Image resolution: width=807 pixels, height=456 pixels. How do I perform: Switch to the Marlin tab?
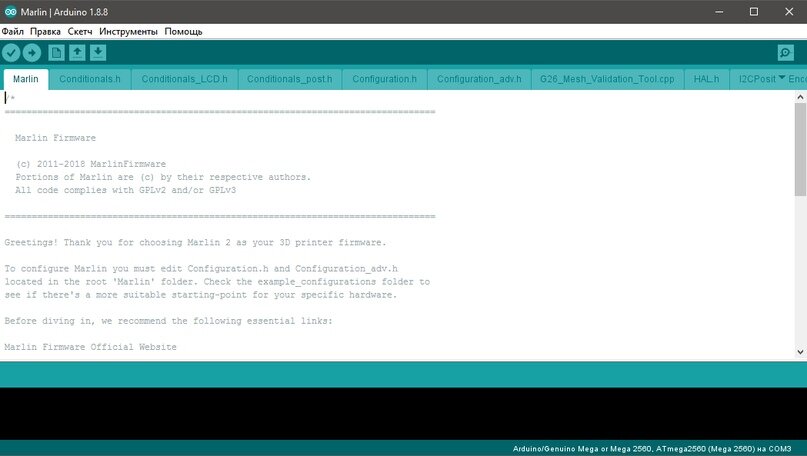[x=26, y=79]
